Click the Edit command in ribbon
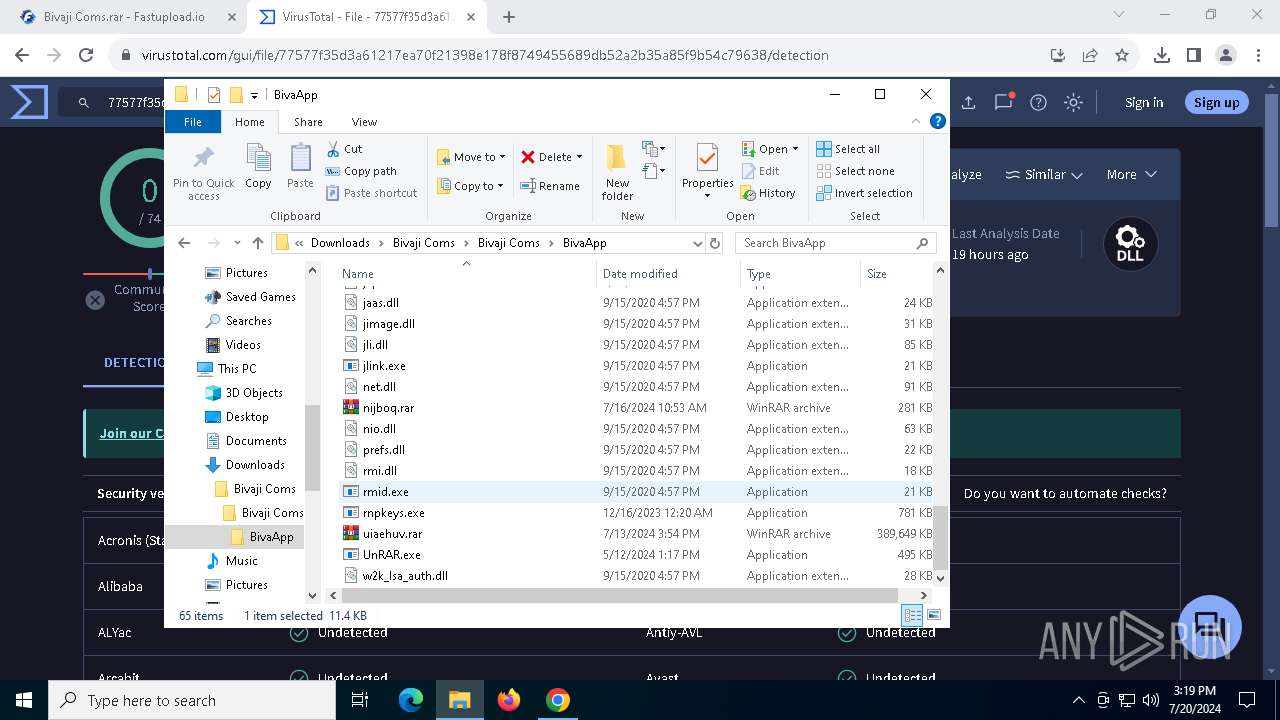Screen dimensions: 1280x720 pyautogui.click(x=760, y=171)
